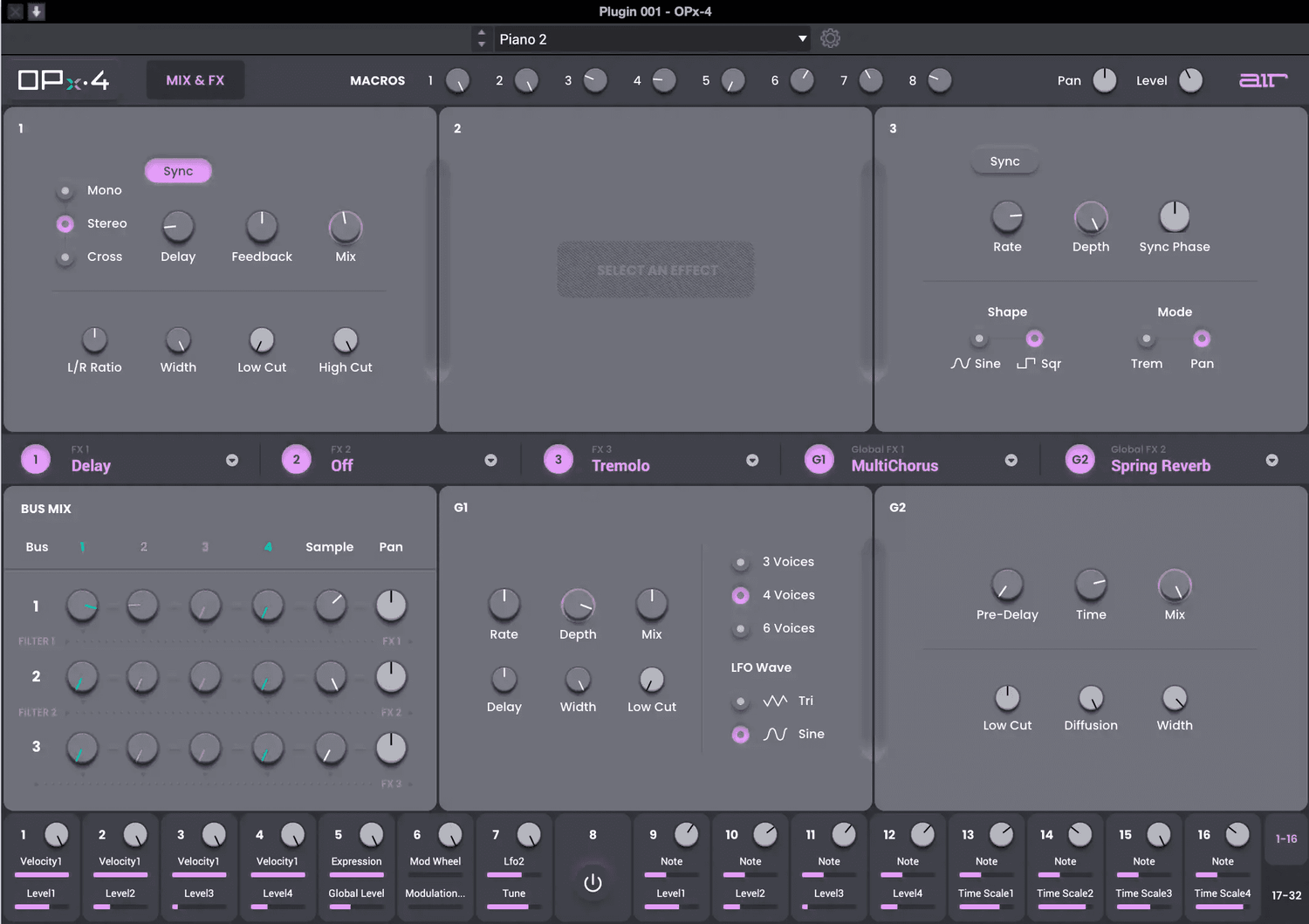Choose Tri LFO wave shape

click(741, 702)
